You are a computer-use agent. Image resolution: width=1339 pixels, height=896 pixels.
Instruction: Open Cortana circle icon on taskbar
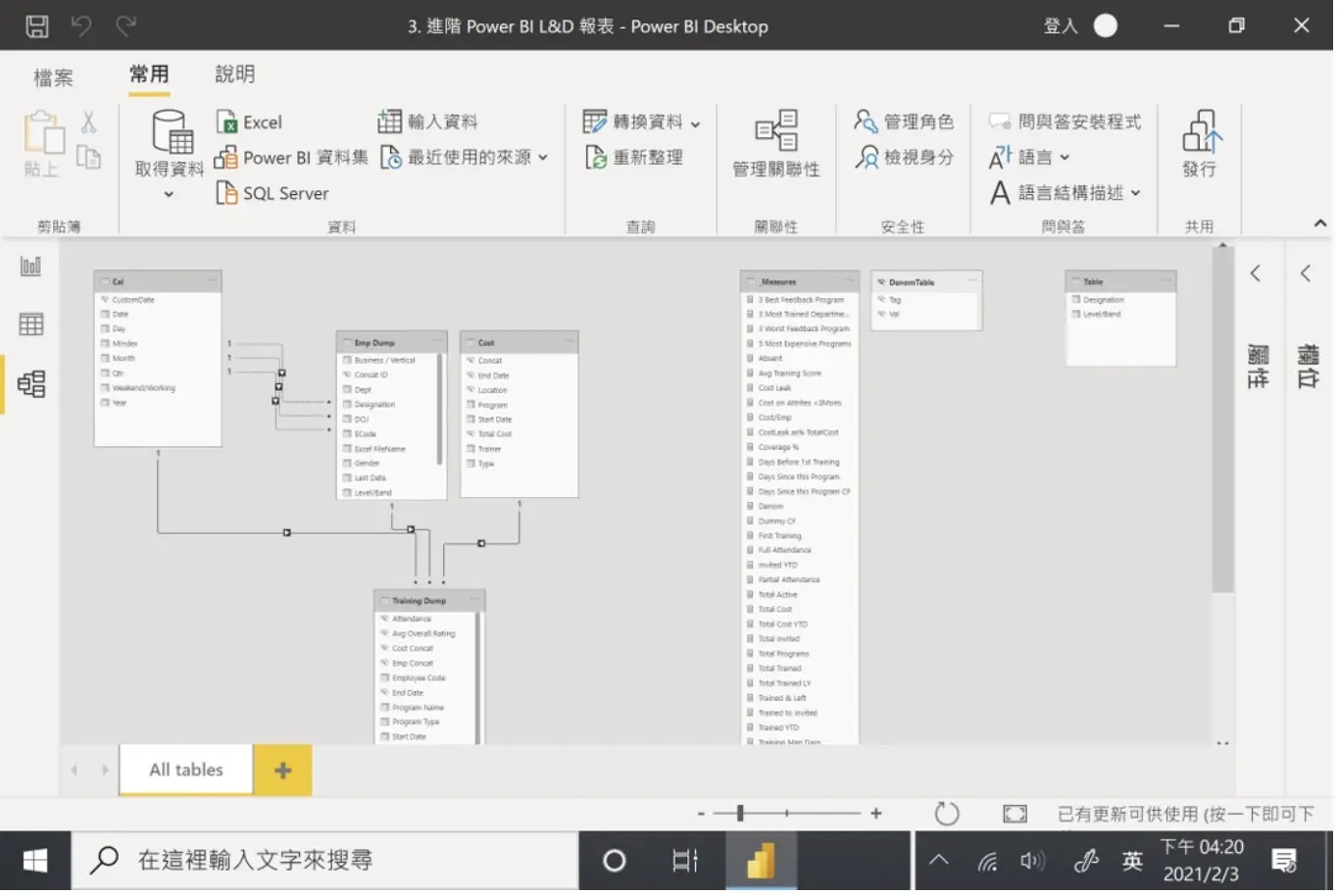tap(615, 863)
